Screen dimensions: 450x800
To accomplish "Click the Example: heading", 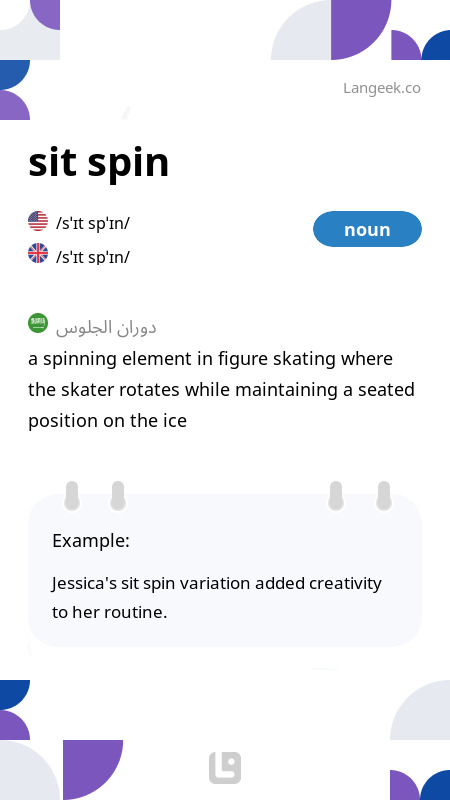I will click(91, 540).
